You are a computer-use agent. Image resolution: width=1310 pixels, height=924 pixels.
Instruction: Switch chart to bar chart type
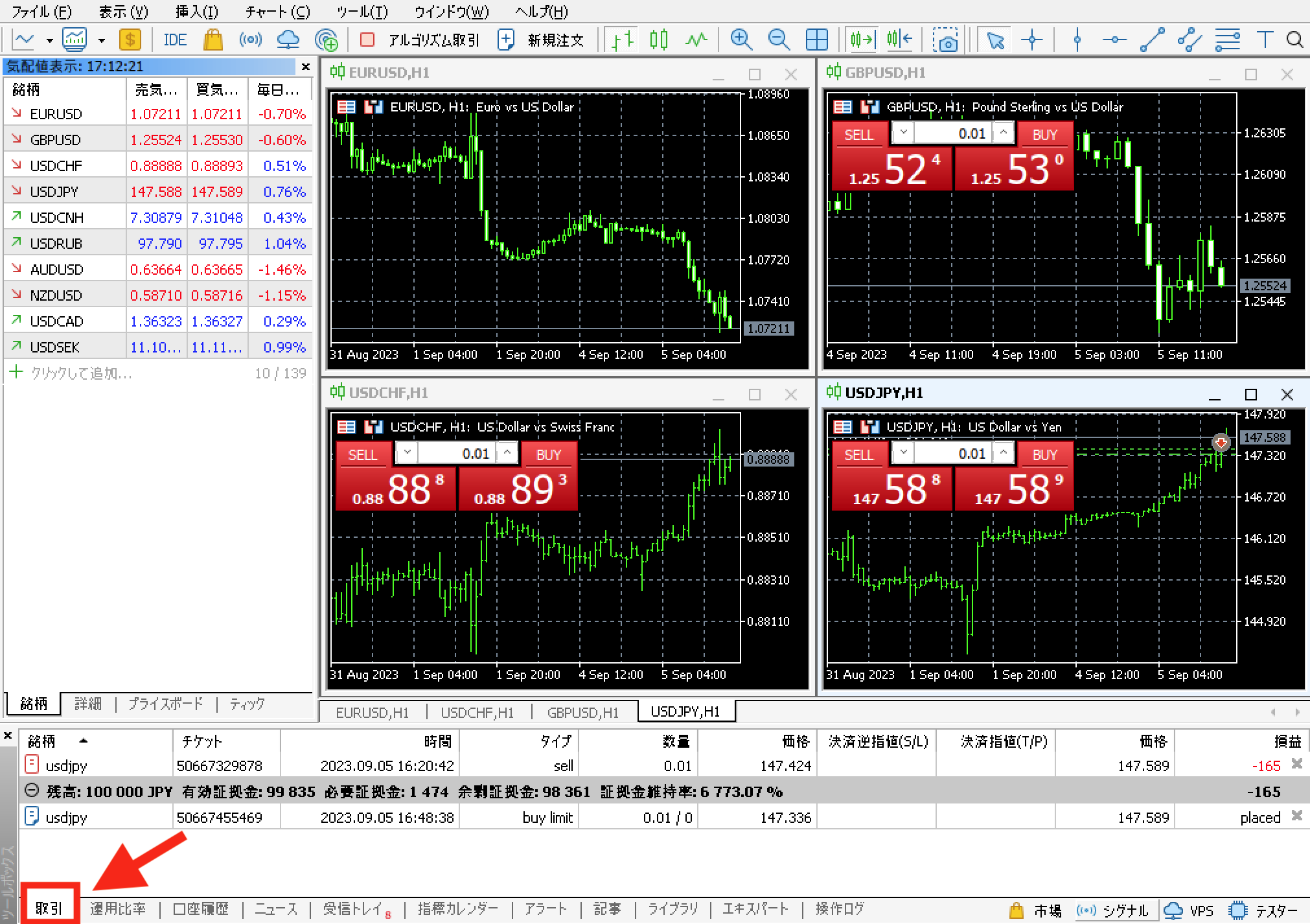coord(623,40)
